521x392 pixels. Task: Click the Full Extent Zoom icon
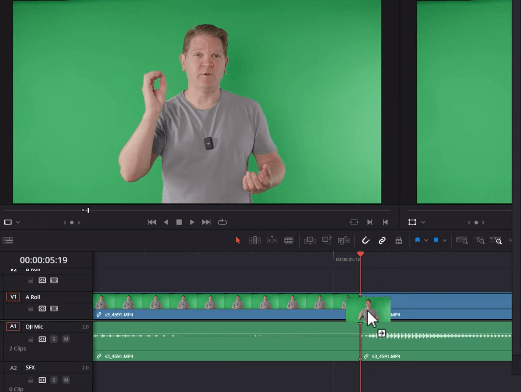tap(462, 240)
